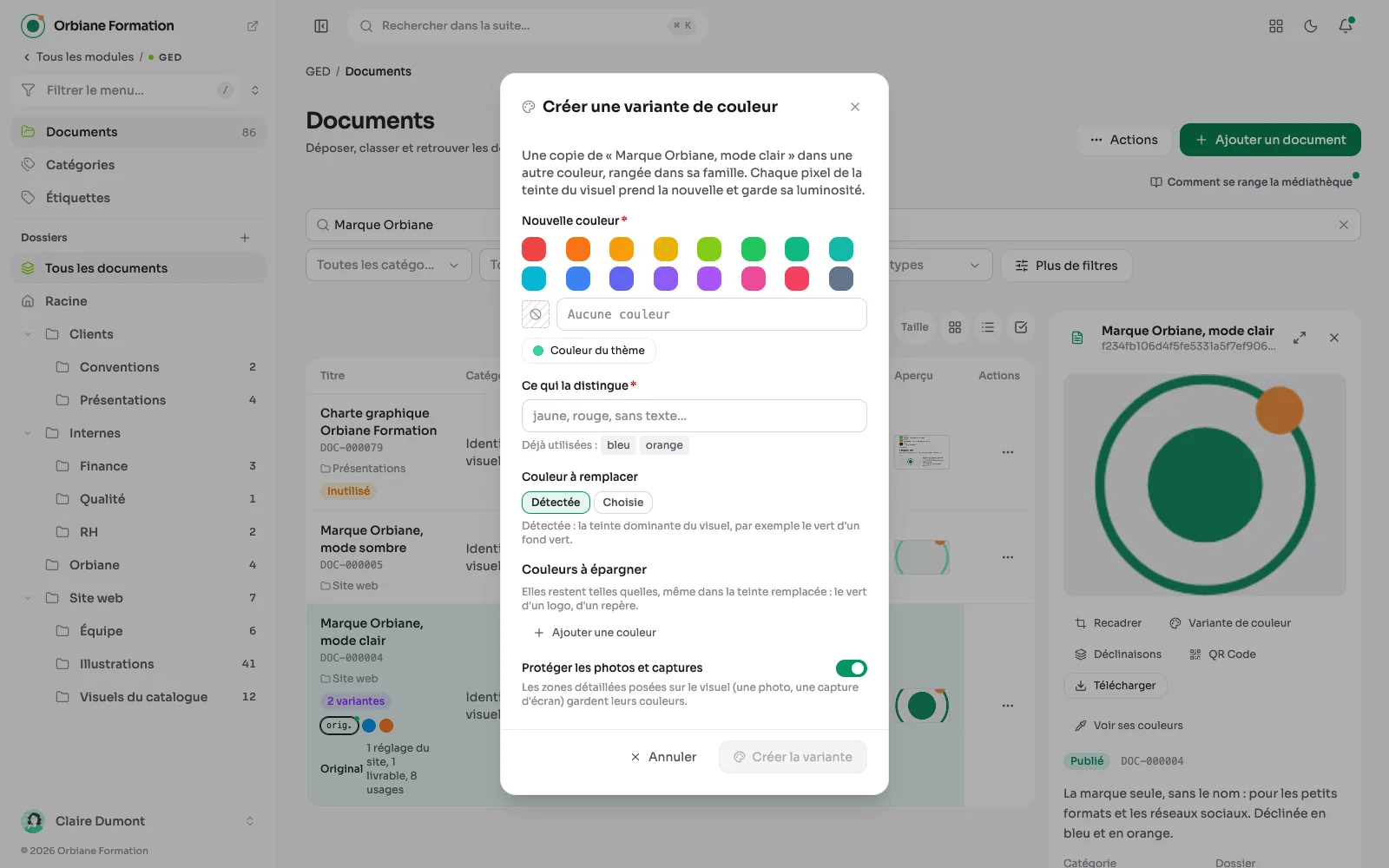Screen dimensions: 1389x868
Task: Open Claire Dumont user menu
Action: tap(139, 821)
